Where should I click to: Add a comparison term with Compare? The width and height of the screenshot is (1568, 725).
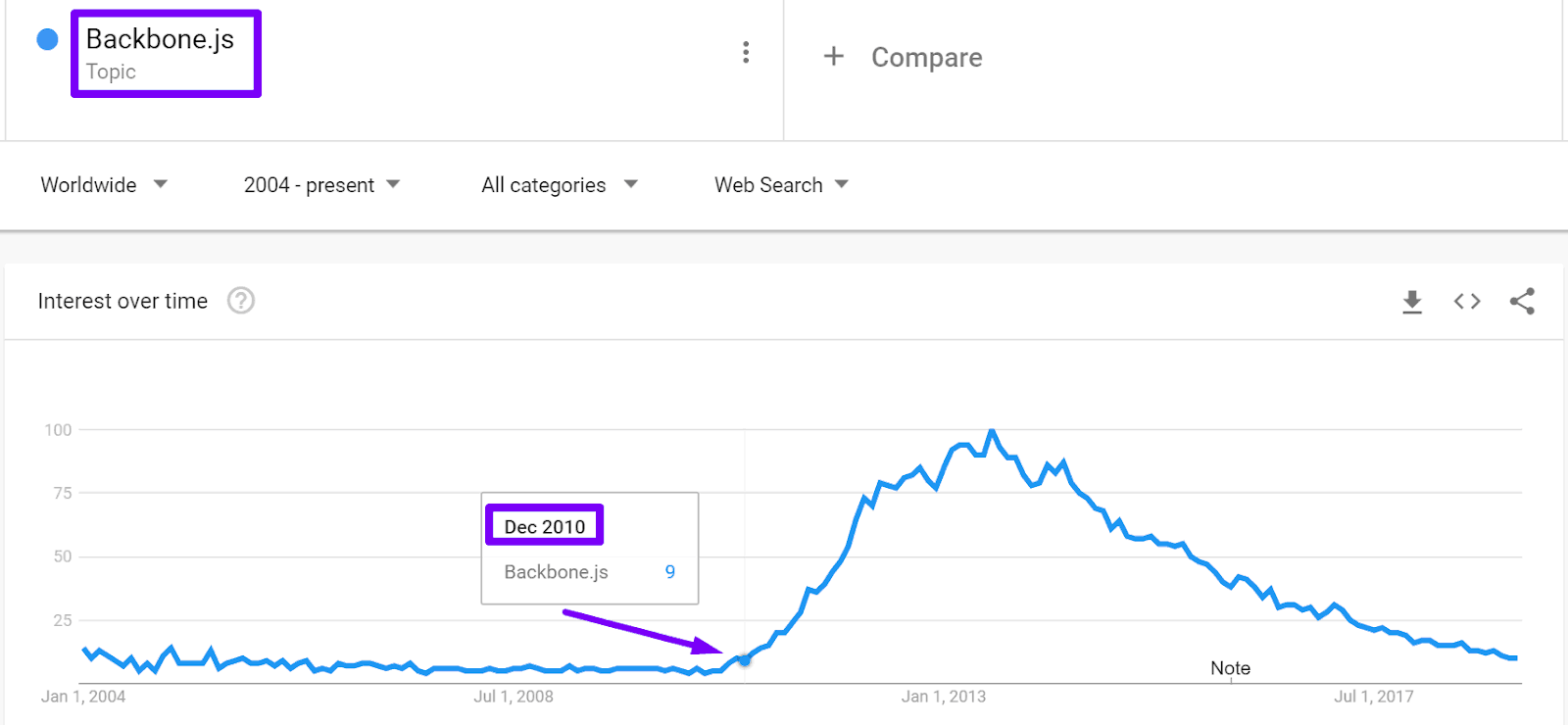tap(926, 58)
